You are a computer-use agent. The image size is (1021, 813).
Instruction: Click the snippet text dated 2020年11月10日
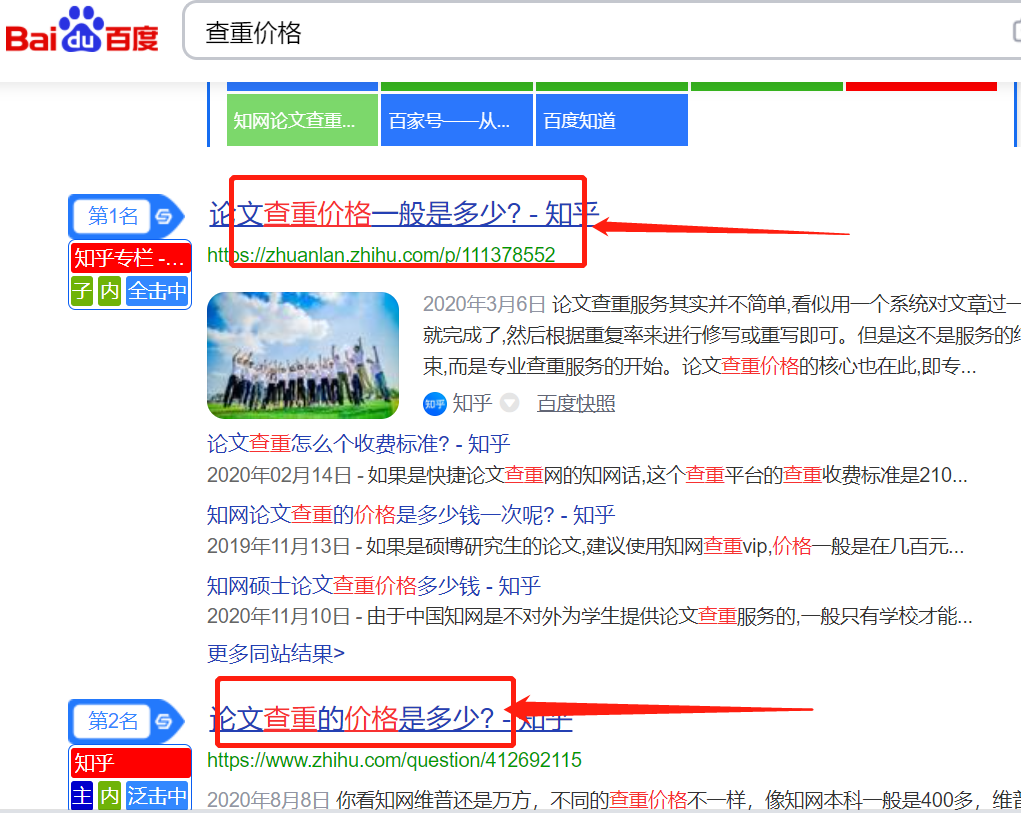(589, 616)
